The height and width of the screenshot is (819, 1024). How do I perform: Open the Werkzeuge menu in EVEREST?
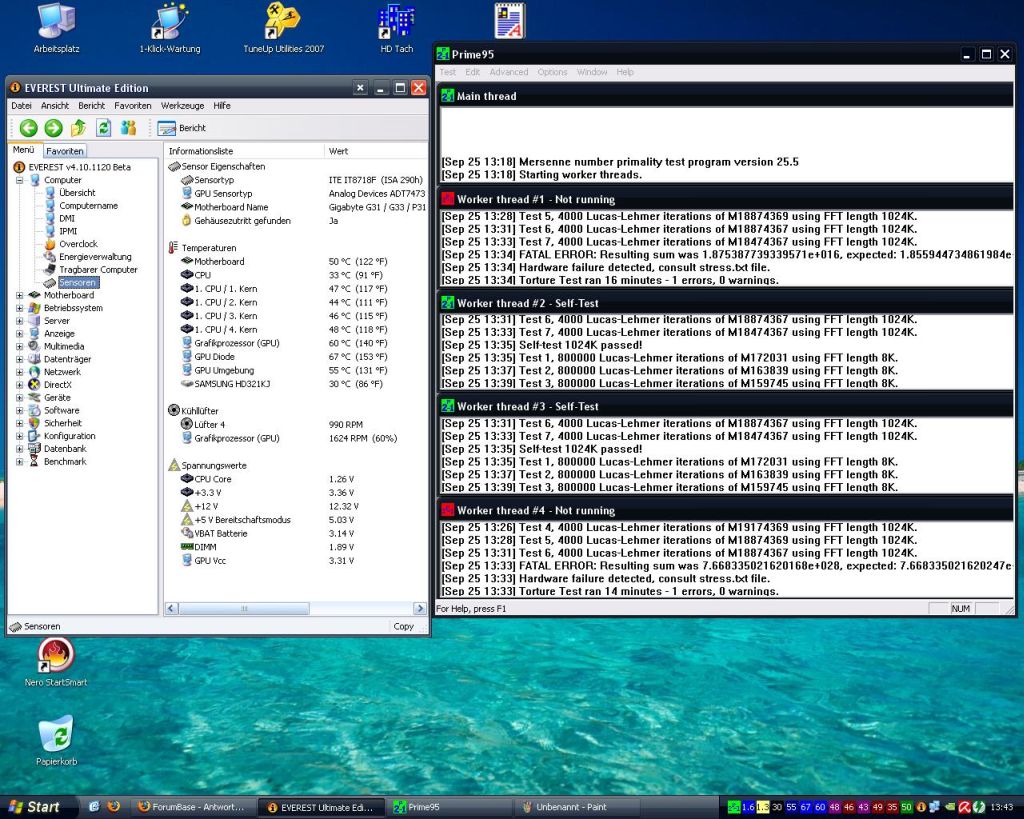182,106
